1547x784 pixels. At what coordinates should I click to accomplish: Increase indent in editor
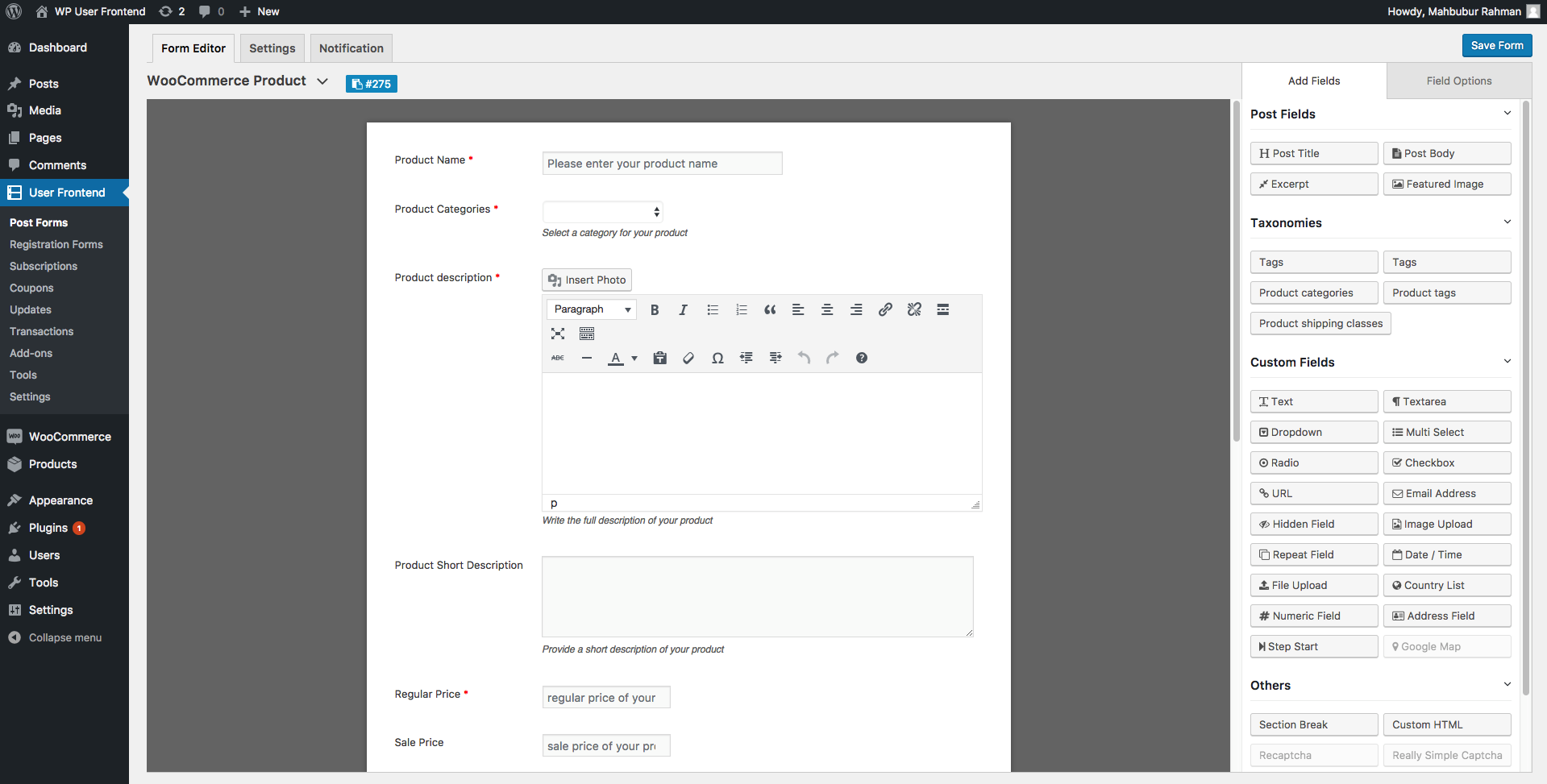tap(776, 358)
